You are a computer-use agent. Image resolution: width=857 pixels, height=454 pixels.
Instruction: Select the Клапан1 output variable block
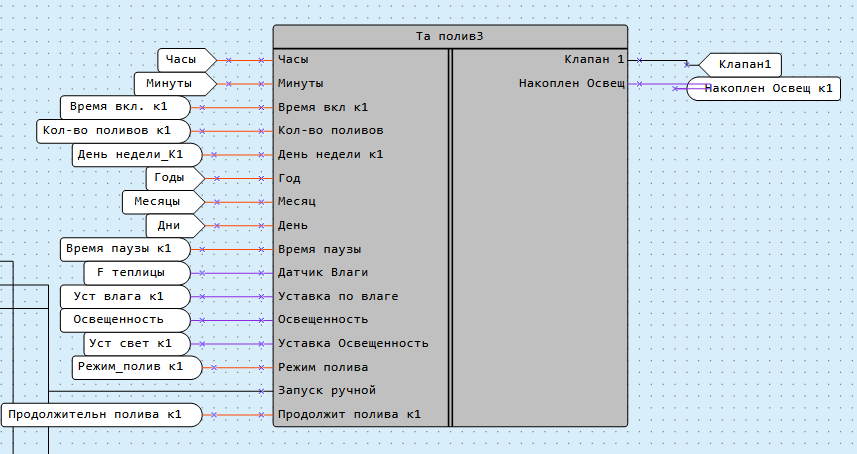point(740,65)
